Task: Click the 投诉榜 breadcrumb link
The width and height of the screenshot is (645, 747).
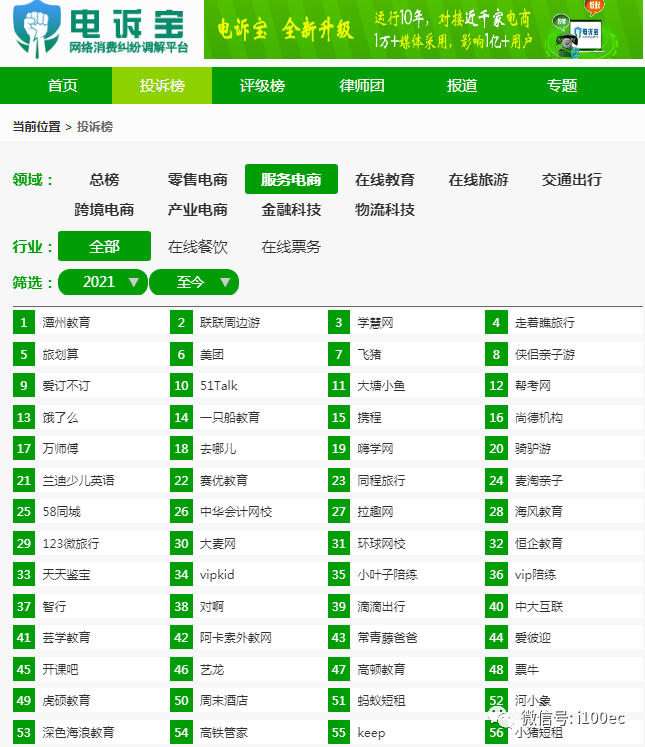Action: [x=96, y=127]
